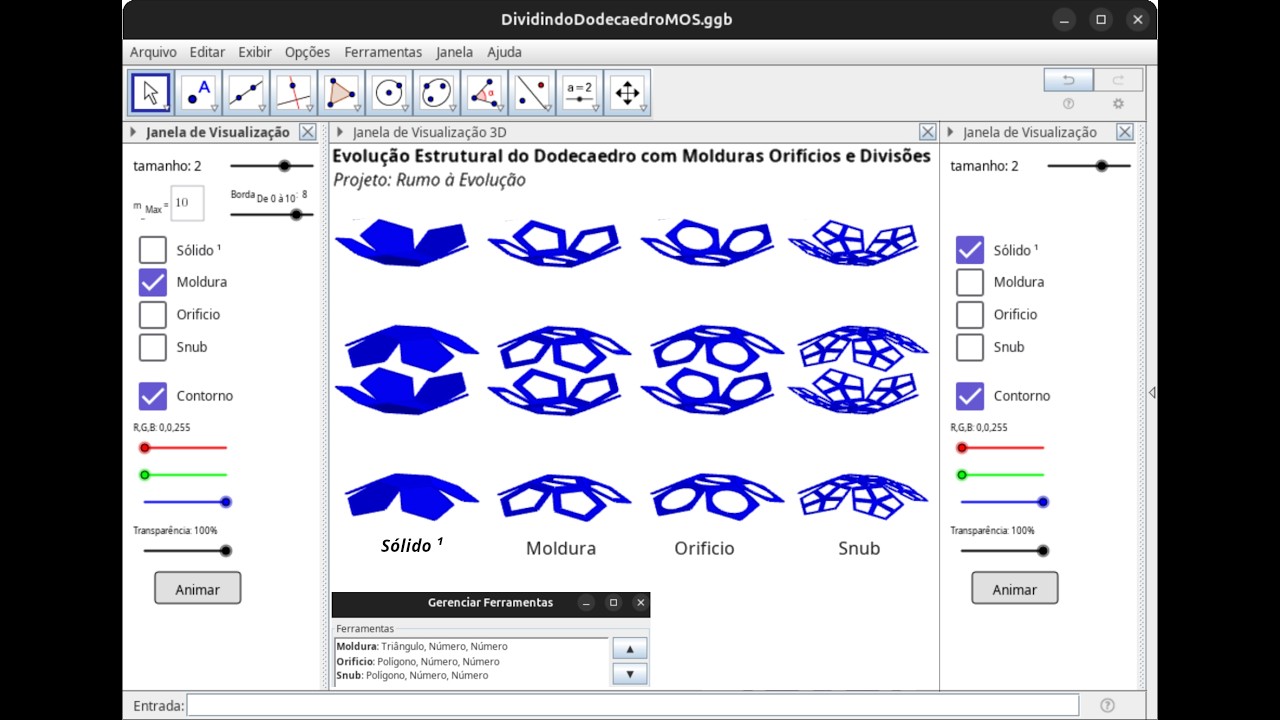The width and height of the screenshot is (1280, 720).
Task: Select the Angle tool
Action: coord(484,93)
